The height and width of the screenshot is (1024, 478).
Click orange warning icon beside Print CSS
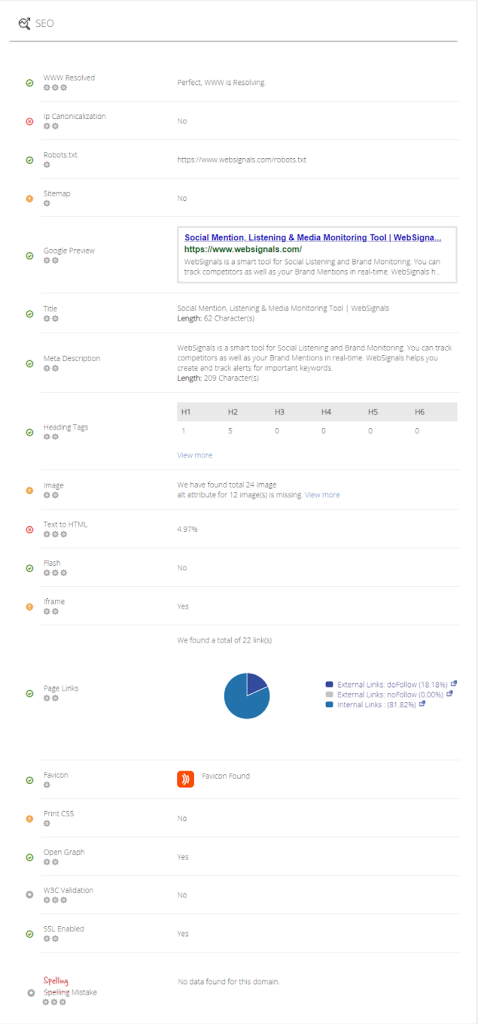pyautogui.click(x=29, y=818)
